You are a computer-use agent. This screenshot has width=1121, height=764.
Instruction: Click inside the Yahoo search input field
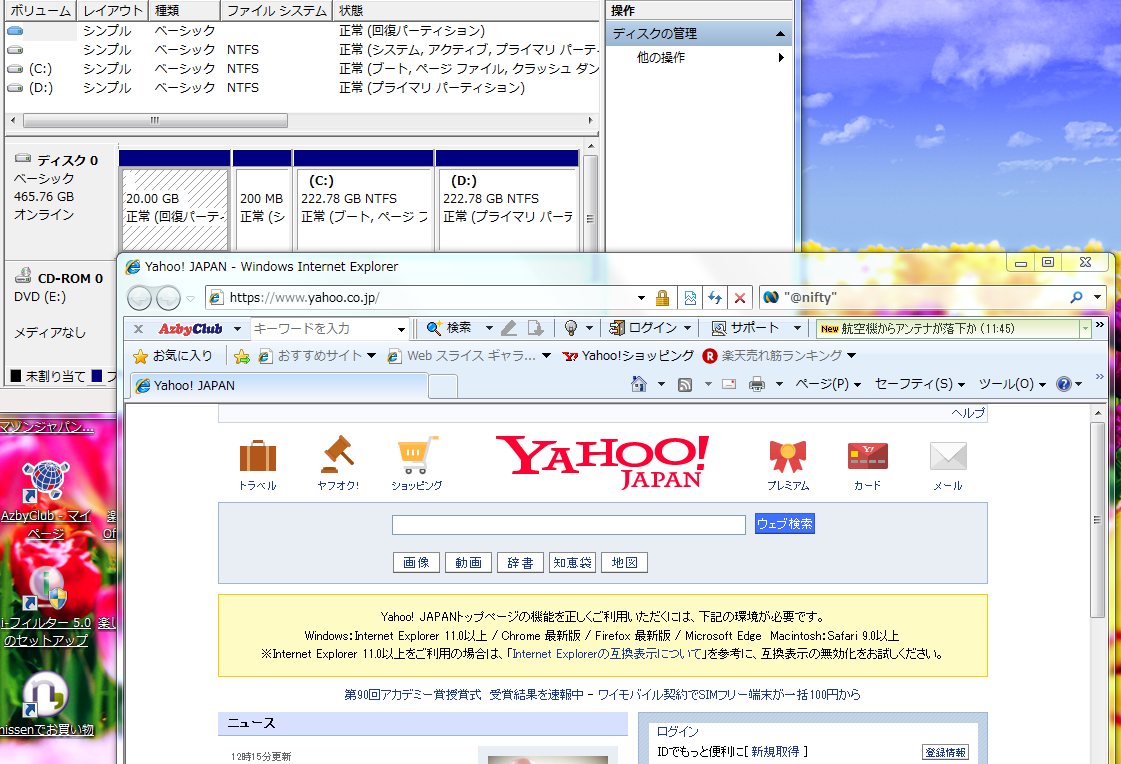(x=568, y=524)
